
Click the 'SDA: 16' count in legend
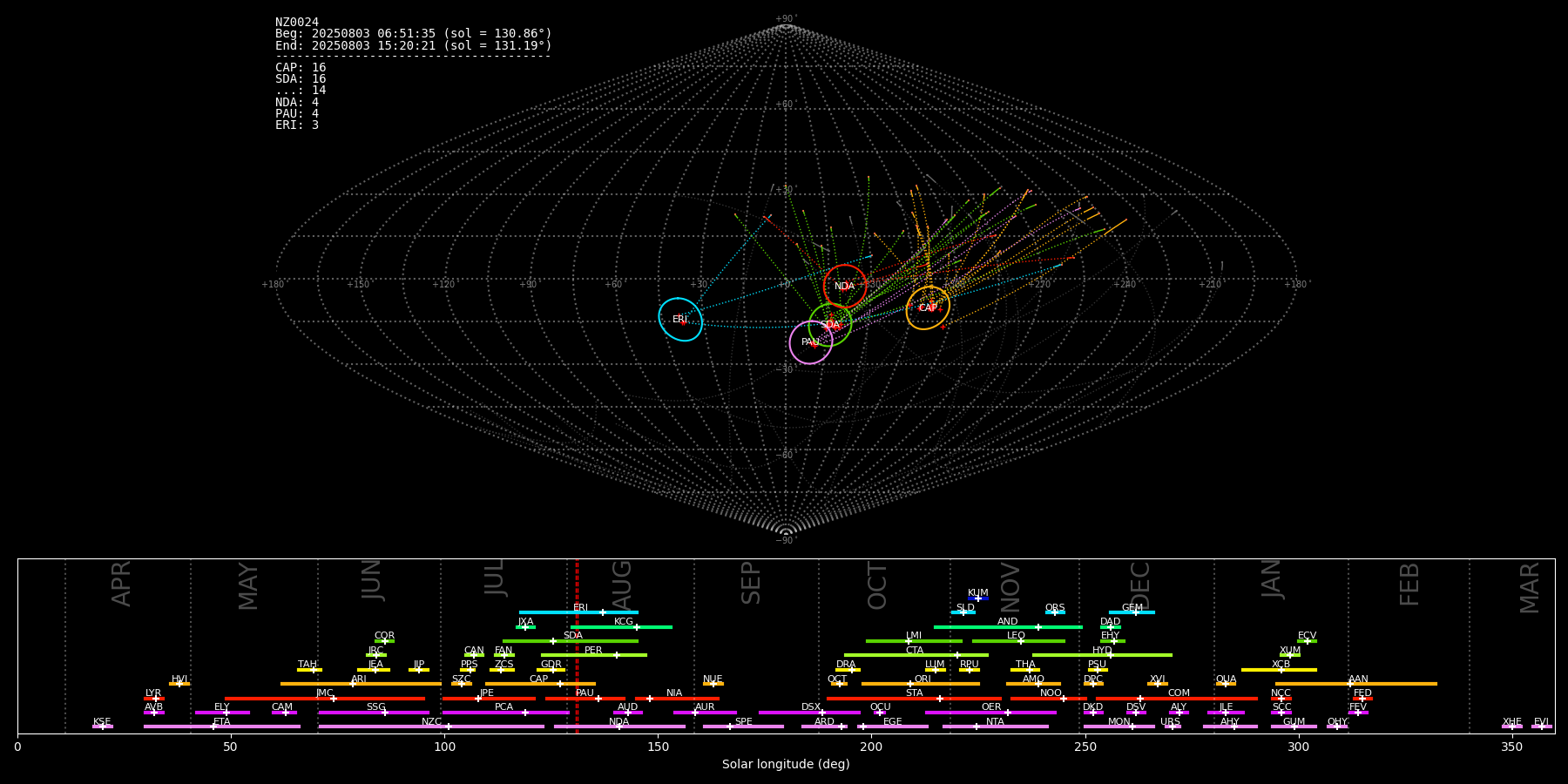pyautogui.click(x=301, y=78)
